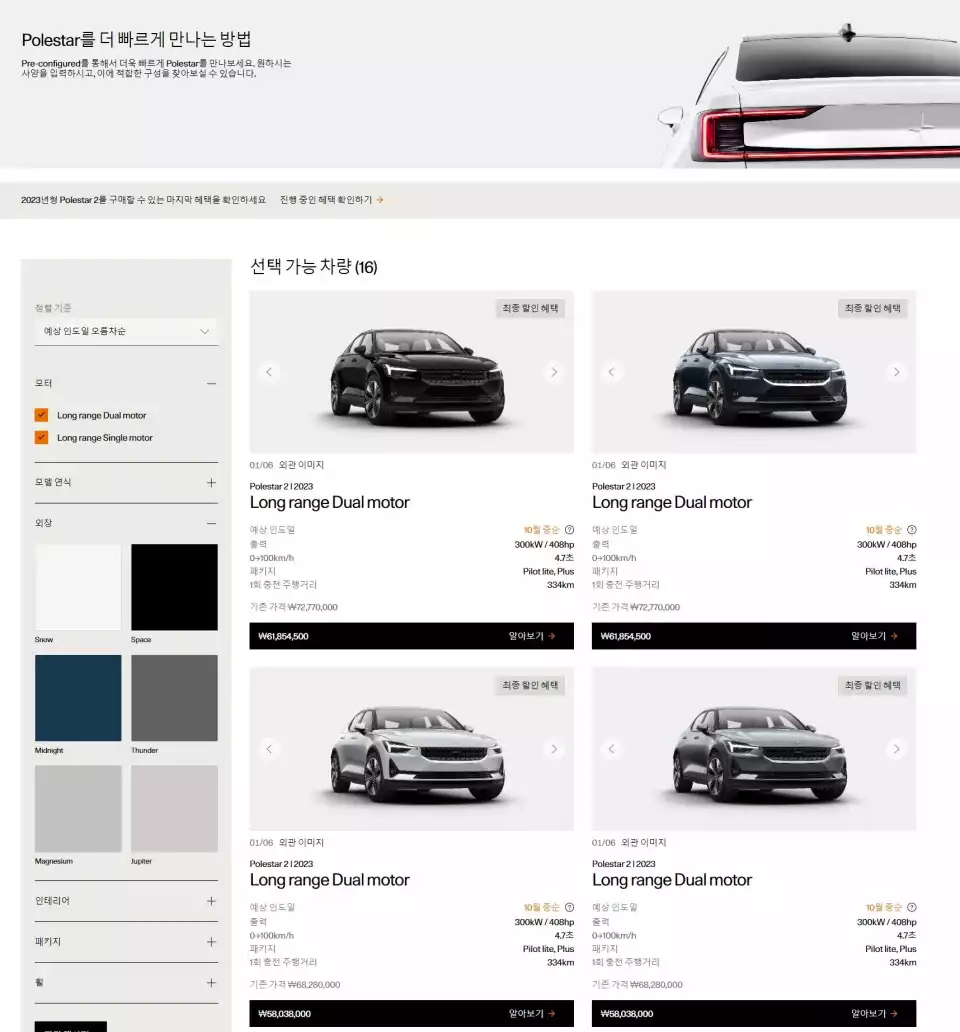
Task: Uncheck Long range Single motor filter
Action: point(41,438)
